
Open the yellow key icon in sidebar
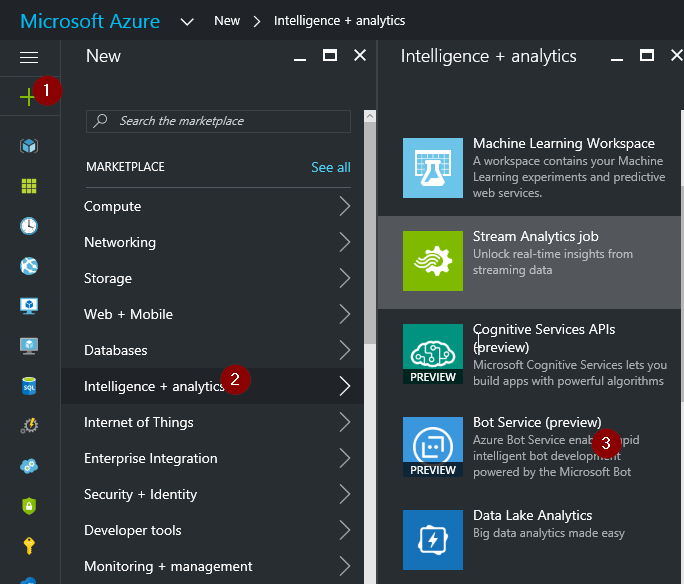coord(29,546)
